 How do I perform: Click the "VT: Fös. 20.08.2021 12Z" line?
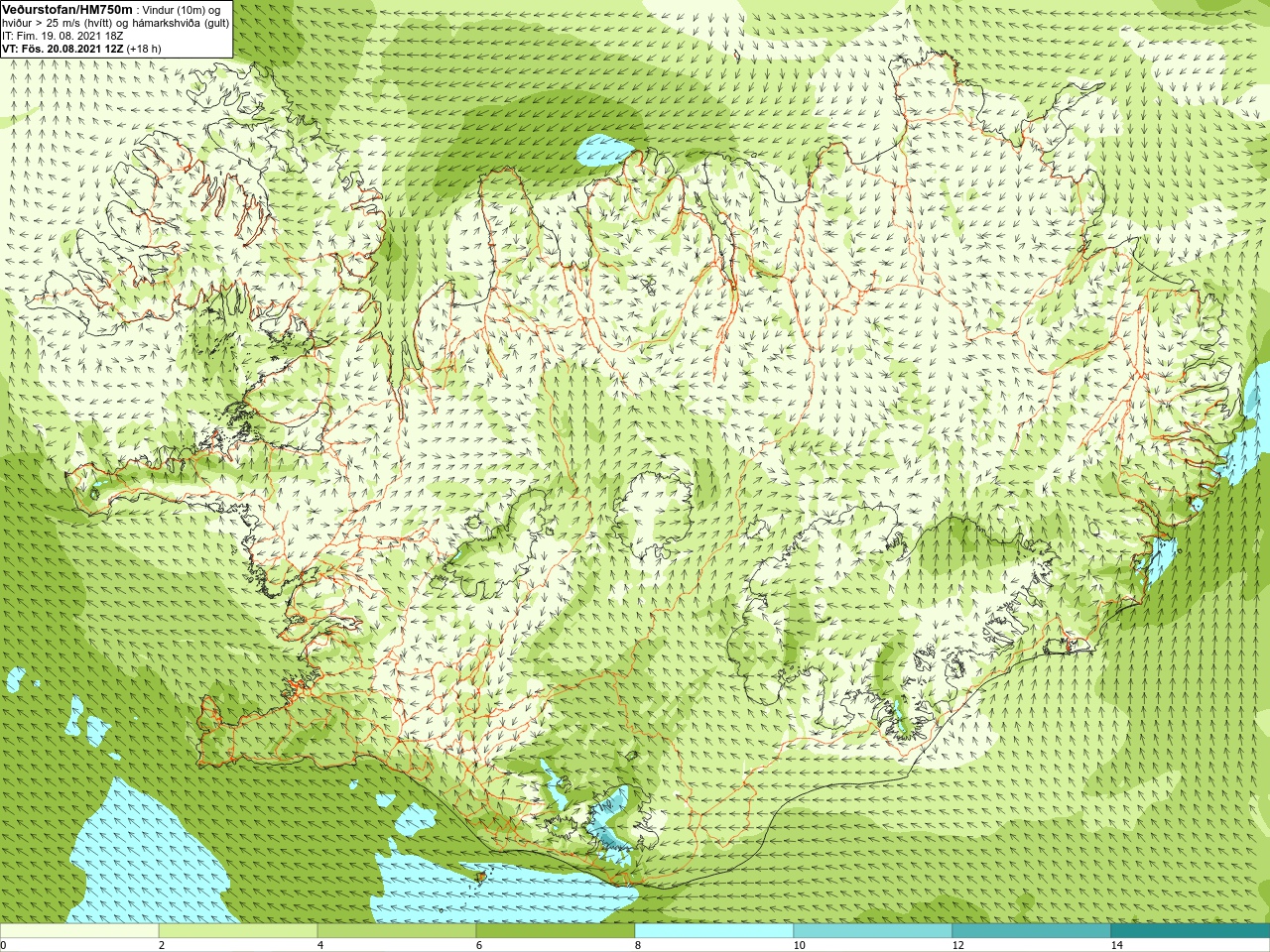(63, 49)
